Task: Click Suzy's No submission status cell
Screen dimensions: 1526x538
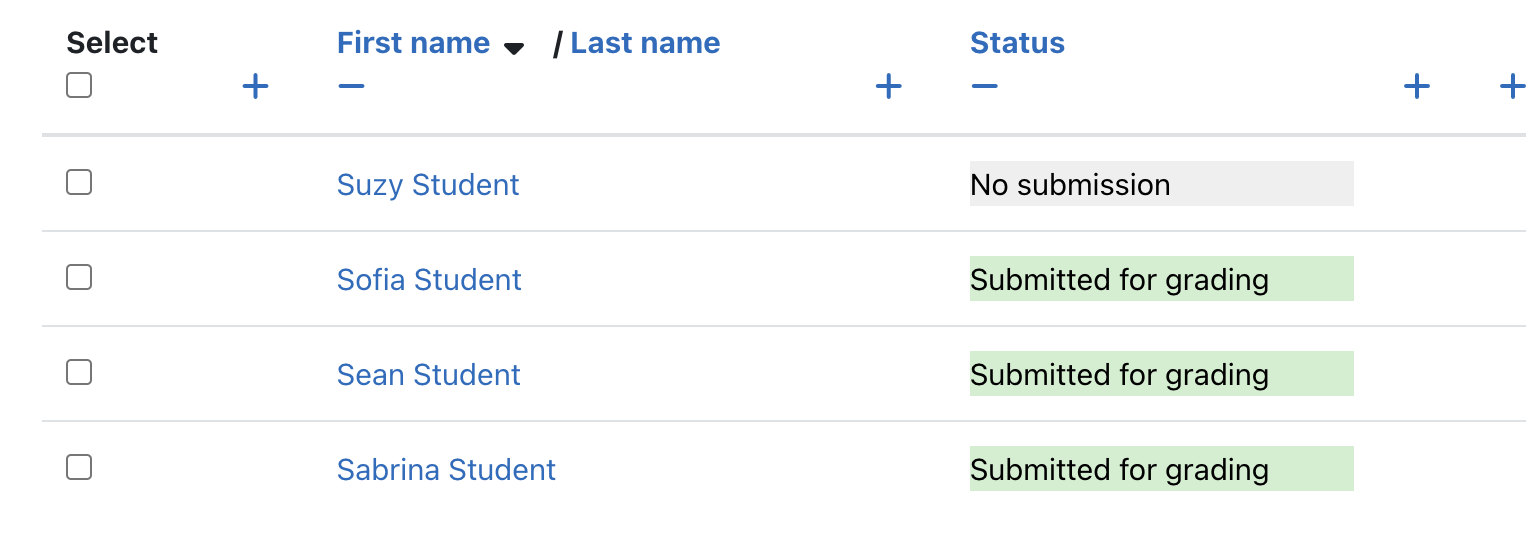Action: pos(1161,184)
